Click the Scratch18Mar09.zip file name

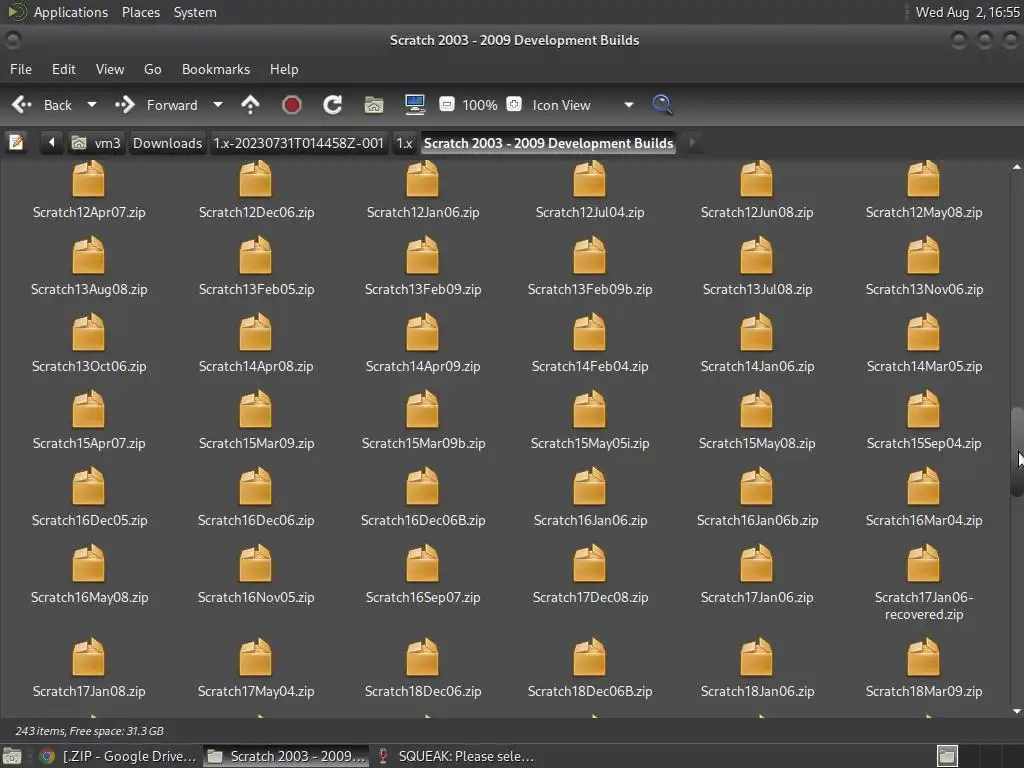click(924, 691)
